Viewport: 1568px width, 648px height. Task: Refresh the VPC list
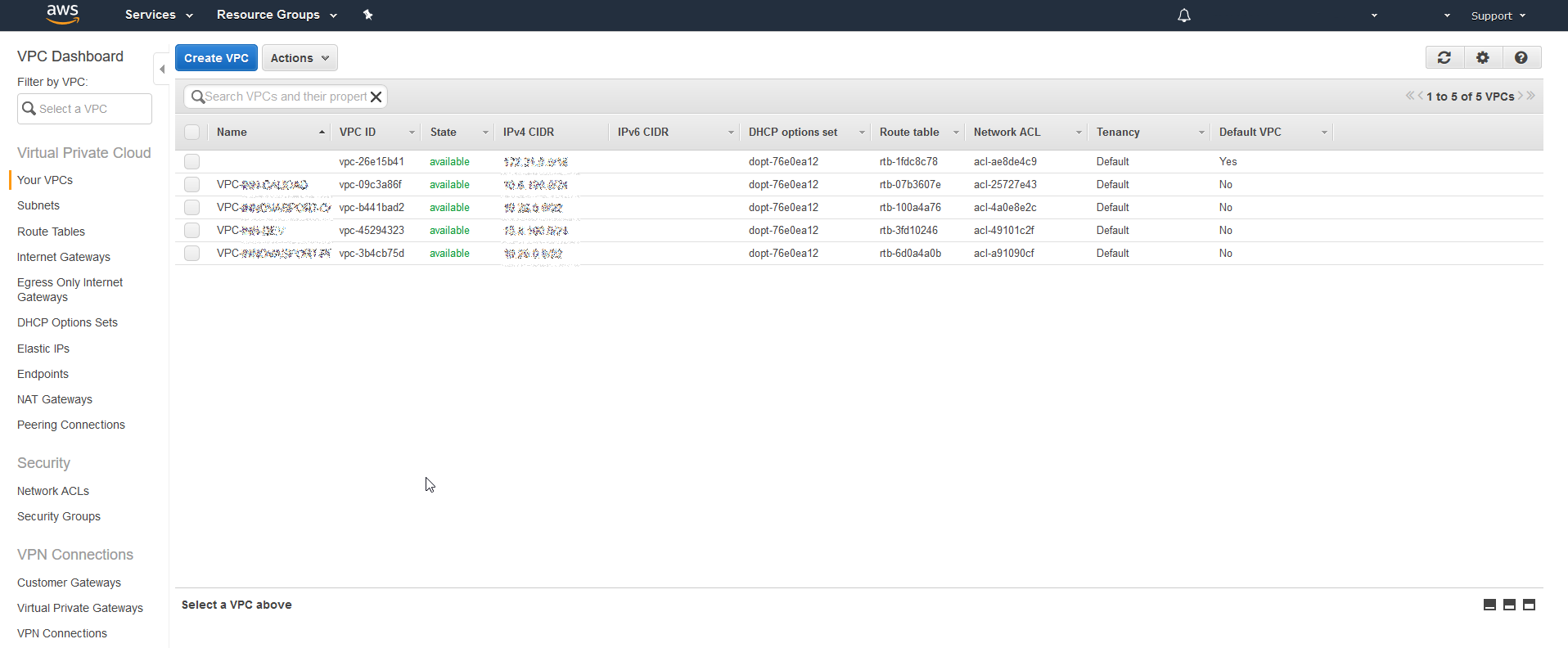(1444, 57)
